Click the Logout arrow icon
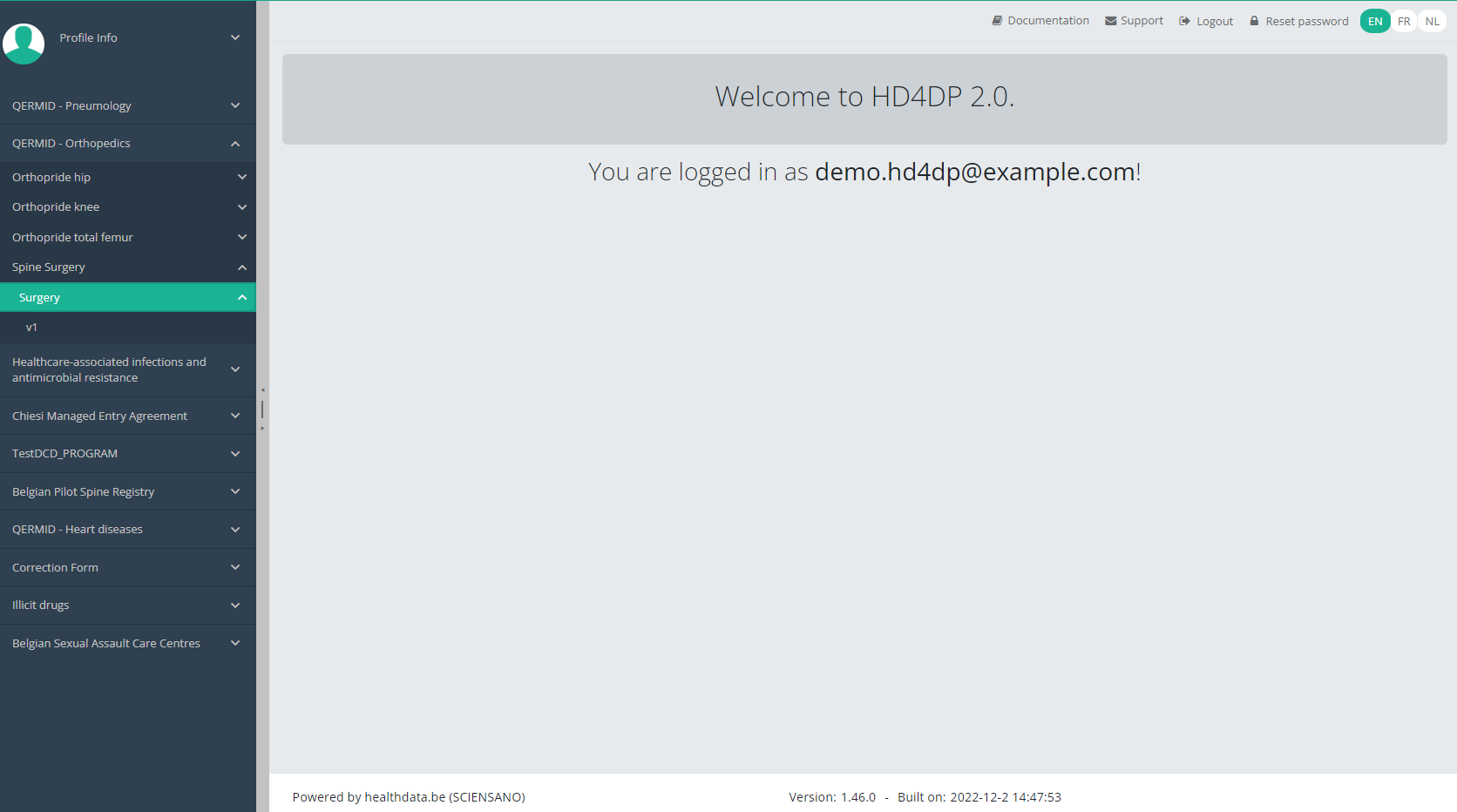 point(1184,21)
